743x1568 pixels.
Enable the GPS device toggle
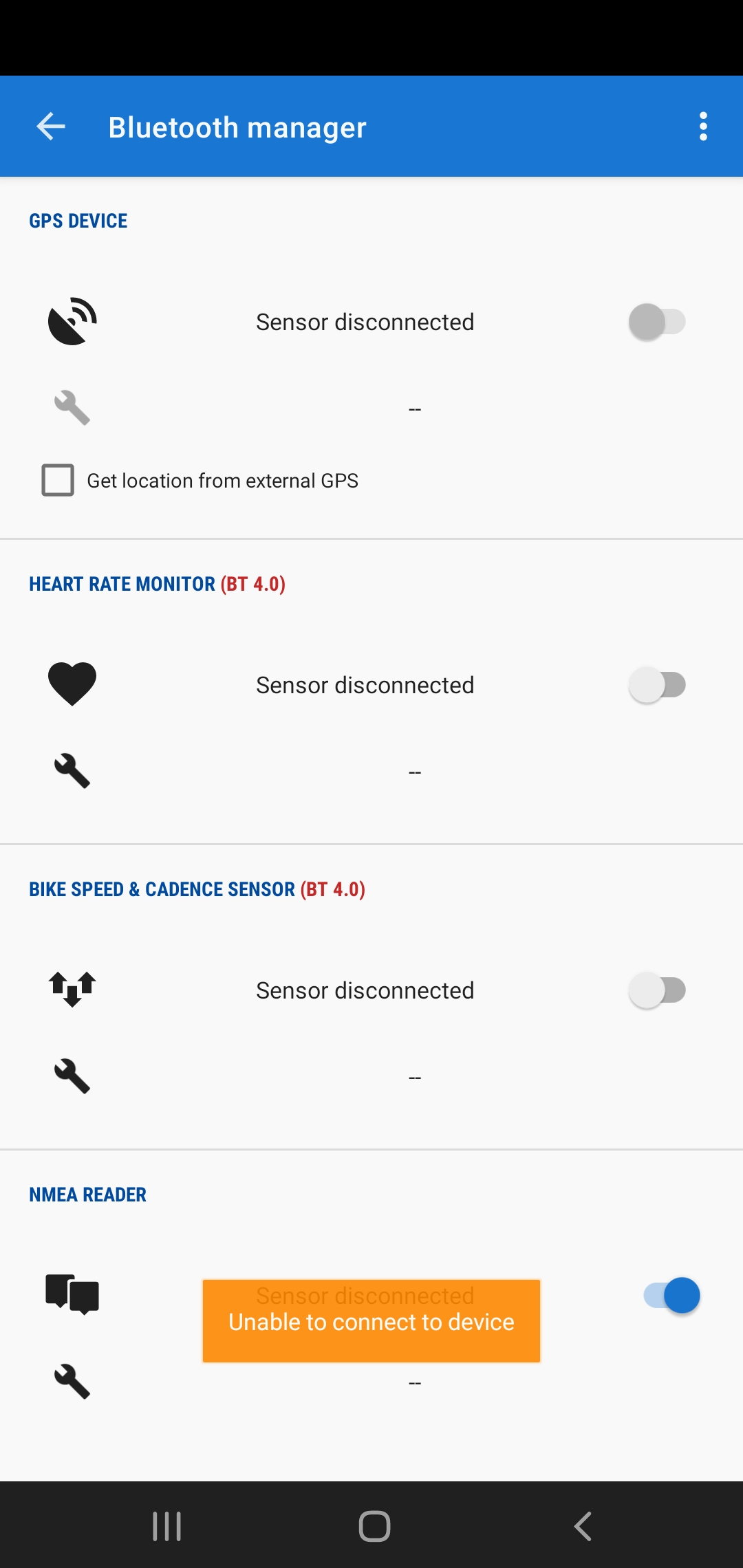[x=657, y=322]
